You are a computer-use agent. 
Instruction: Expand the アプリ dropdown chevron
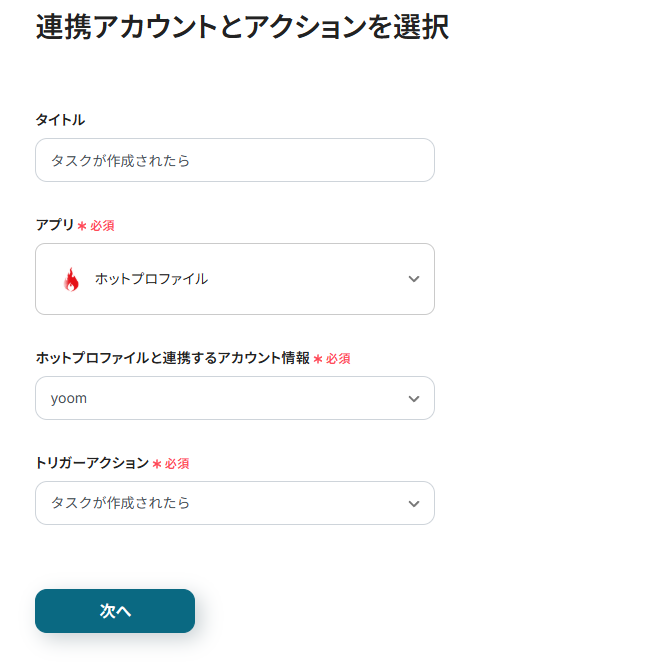pos(414,279)
